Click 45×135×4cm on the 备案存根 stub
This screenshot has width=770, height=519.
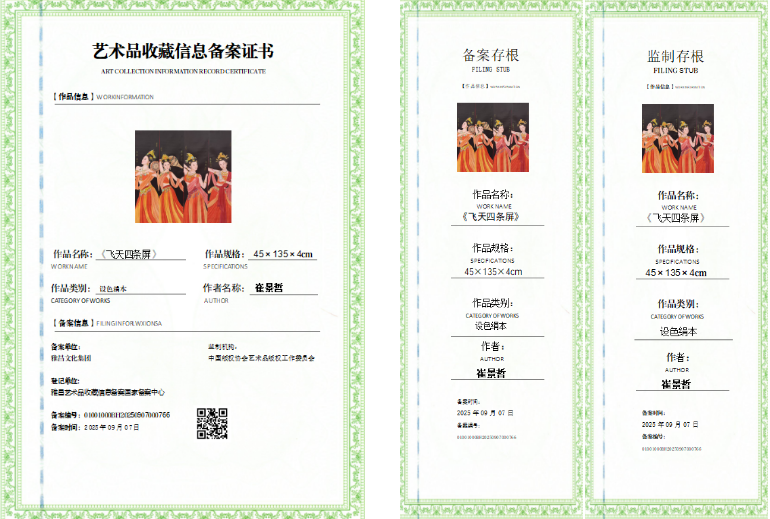point(493,272)
